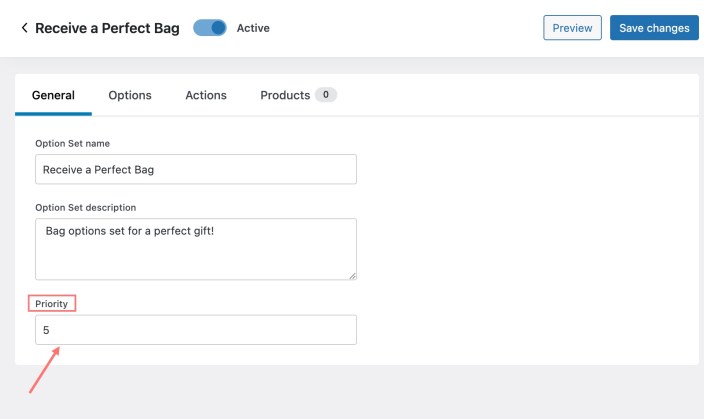Image resolution: width=704 pixels, height=419 pixels.
Task: Switch to the General tab
Action: (53, 95)
